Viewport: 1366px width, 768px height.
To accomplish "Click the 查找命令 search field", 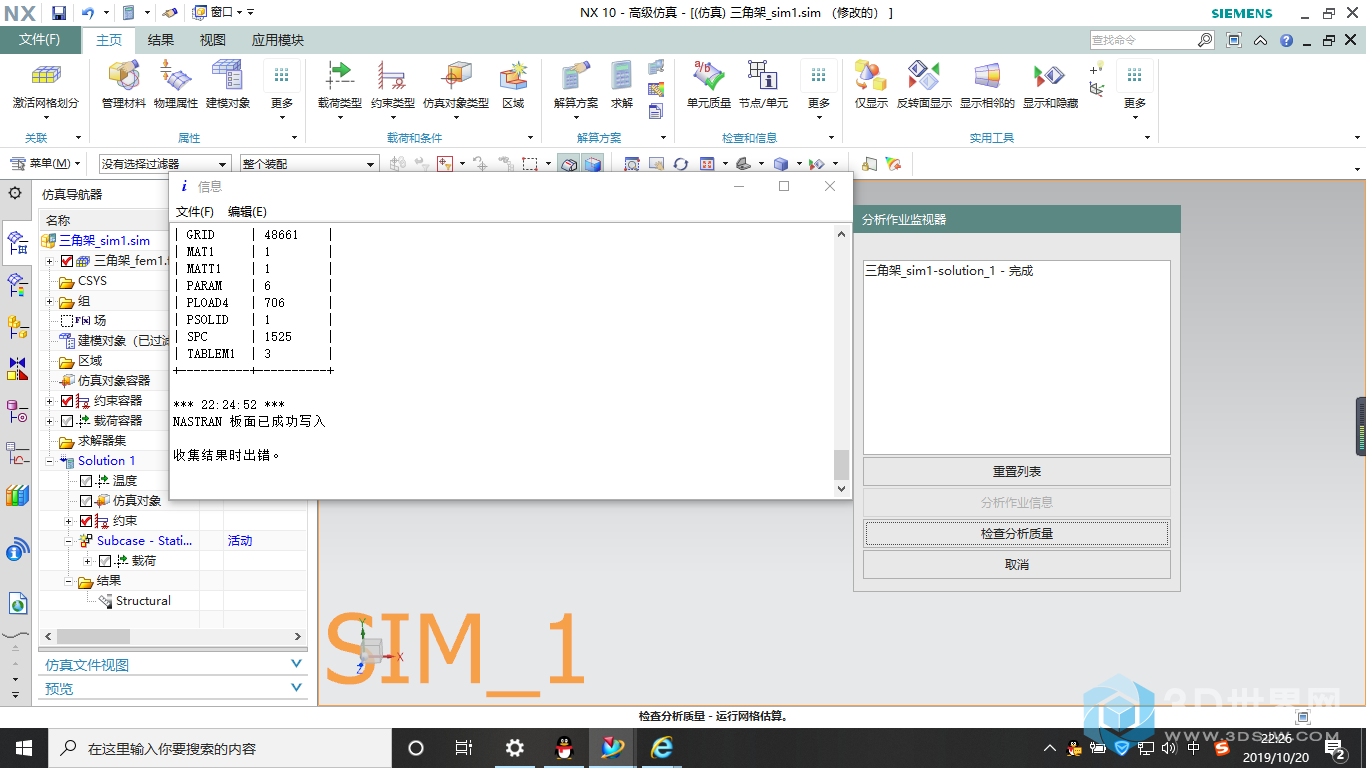I will [1143, 40].
